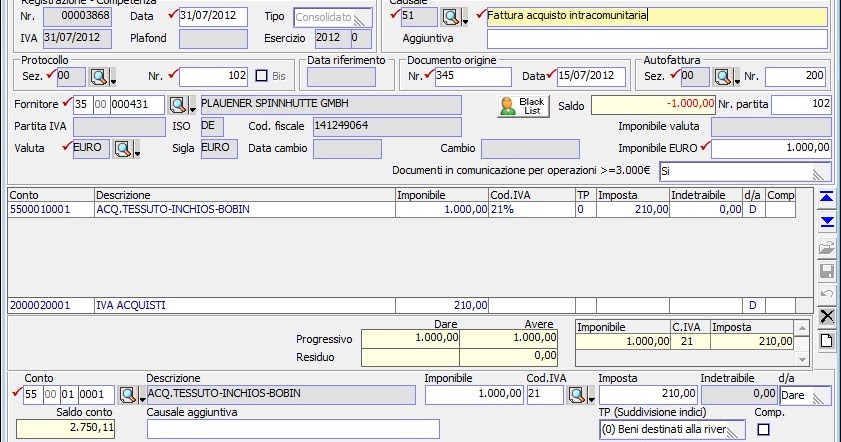Jump to last row with bottom arrow icon
Screen dimensions: 841x442
827,222
